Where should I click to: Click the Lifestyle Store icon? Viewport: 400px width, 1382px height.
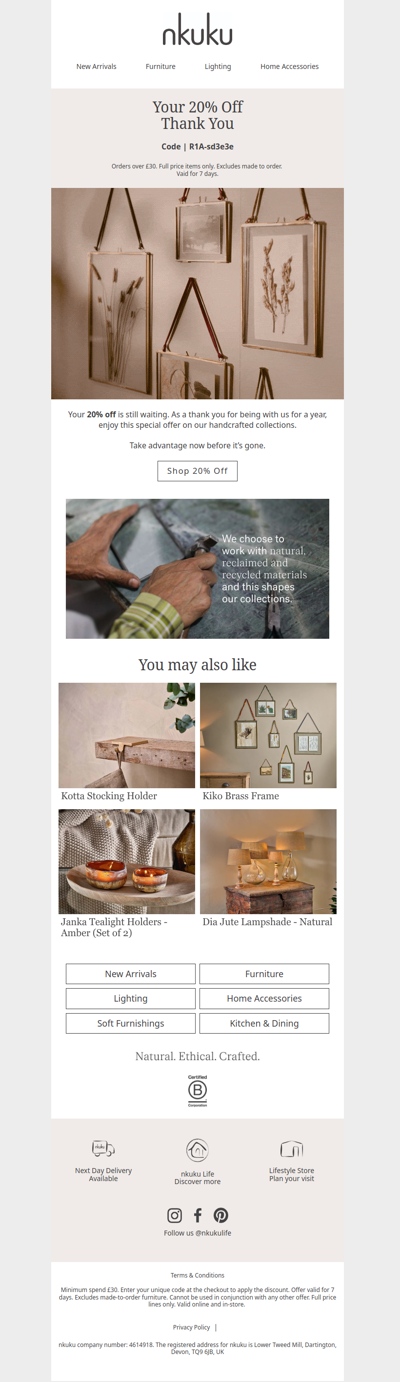coord(291,1149)
